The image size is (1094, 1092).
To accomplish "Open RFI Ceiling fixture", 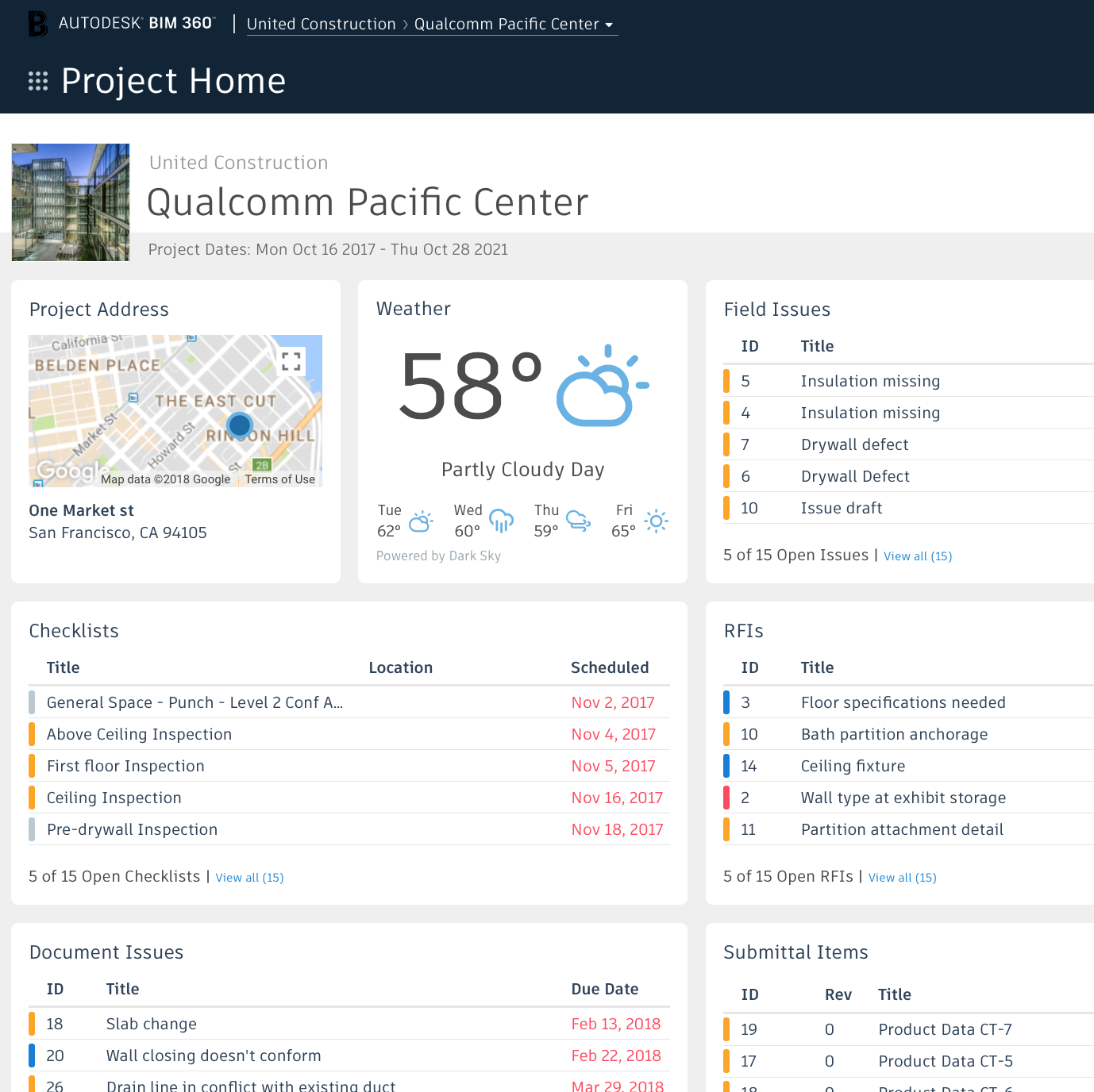I will pos(908,766).
